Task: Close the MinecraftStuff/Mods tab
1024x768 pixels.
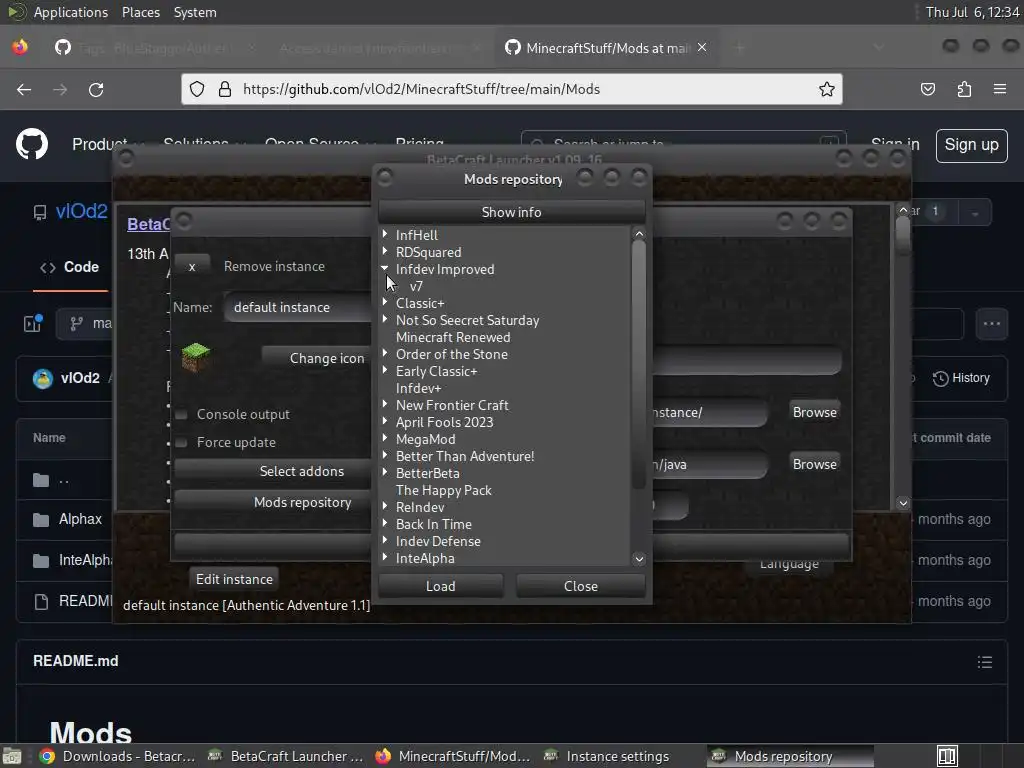Action: tap(702, 48)
